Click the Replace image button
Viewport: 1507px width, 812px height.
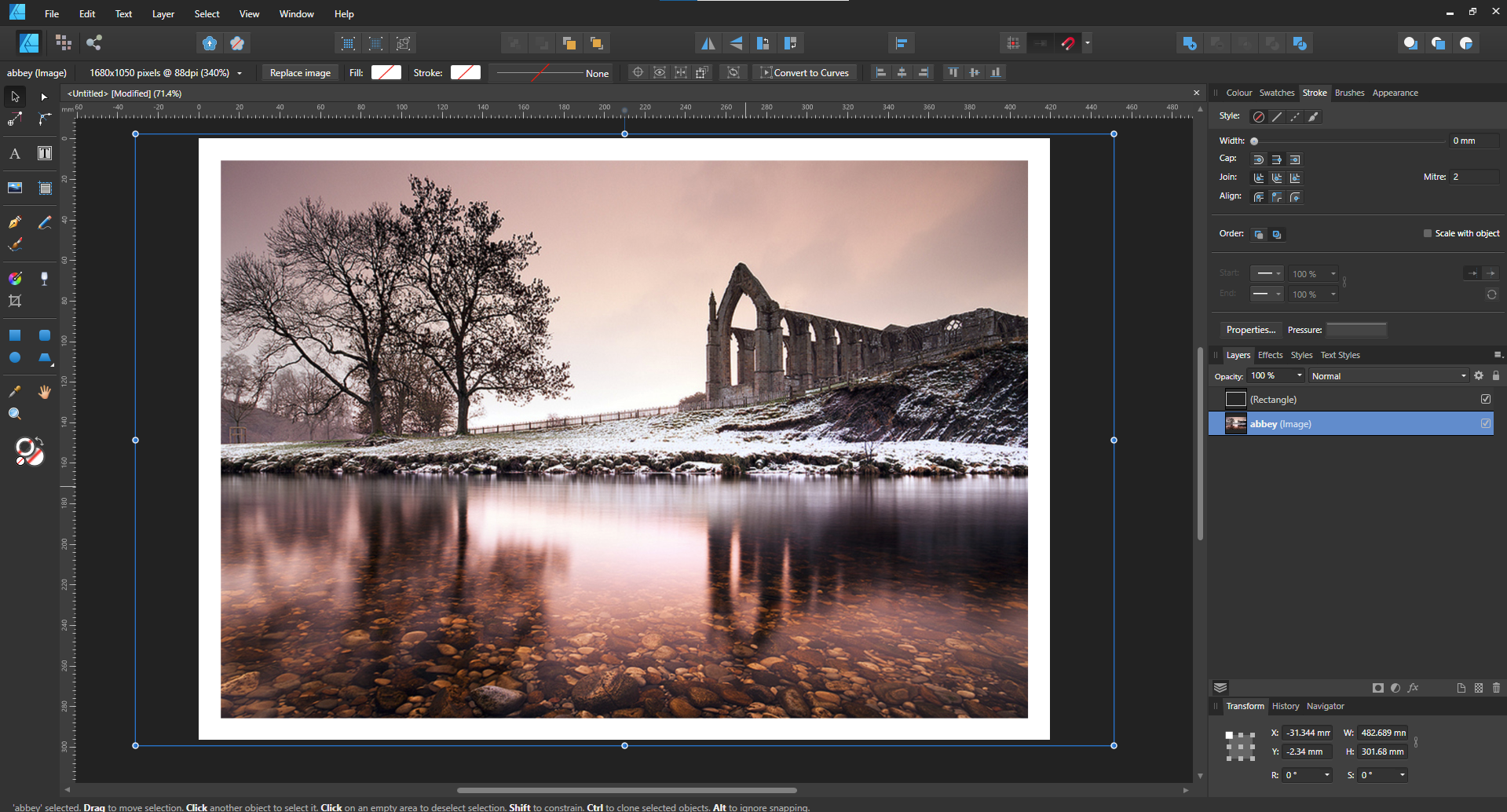pyautogui.click(x=300, y=73)
